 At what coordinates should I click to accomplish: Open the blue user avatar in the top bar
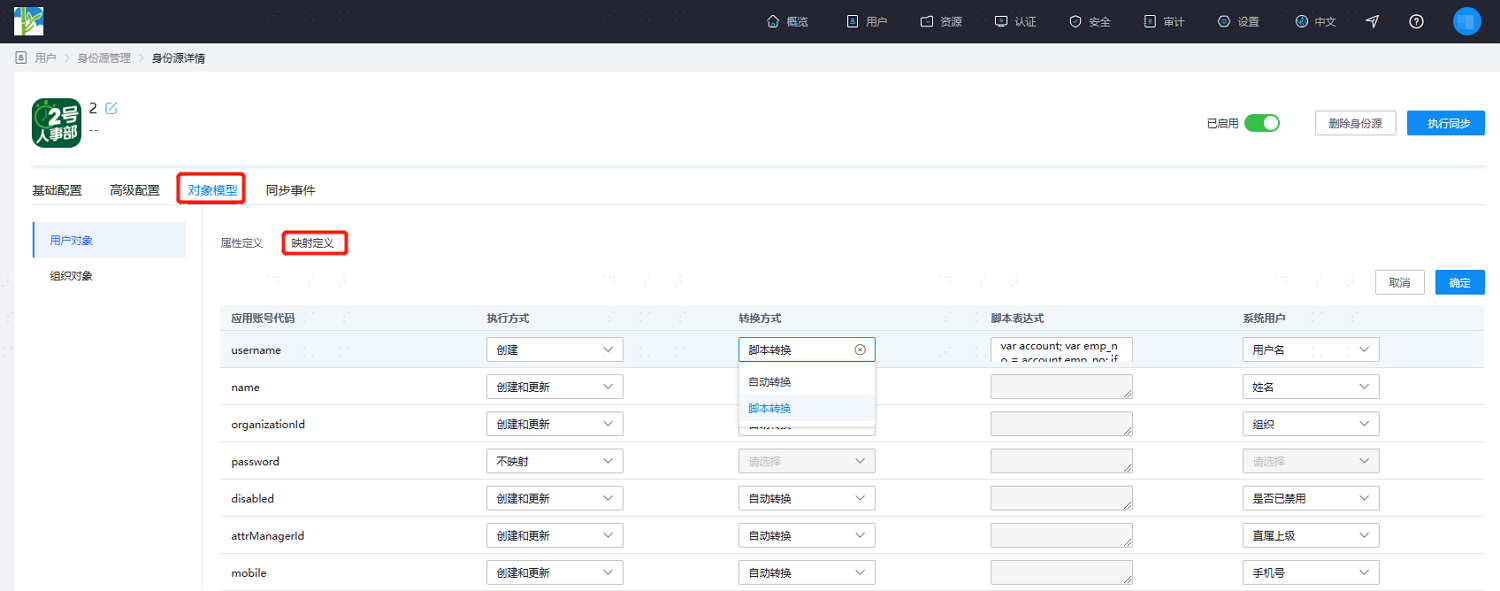(x=1466, y=21)
